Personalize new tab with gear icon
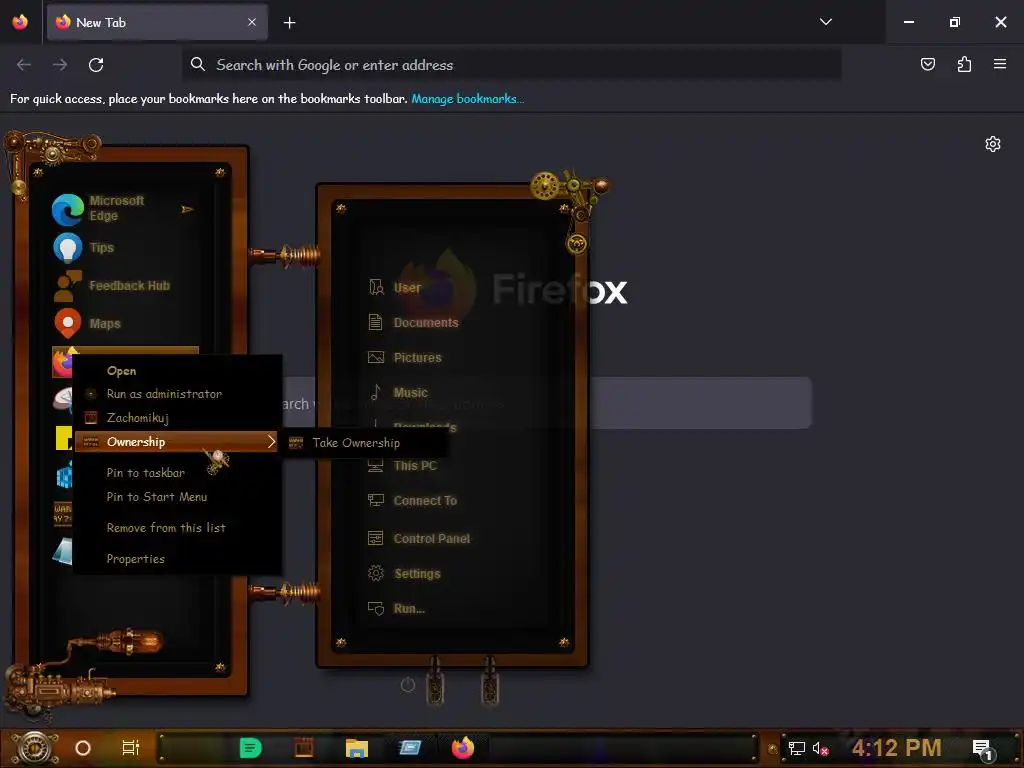Image resolution: width=1024 pixels, height=768 pixels. (x=993, y=144)
